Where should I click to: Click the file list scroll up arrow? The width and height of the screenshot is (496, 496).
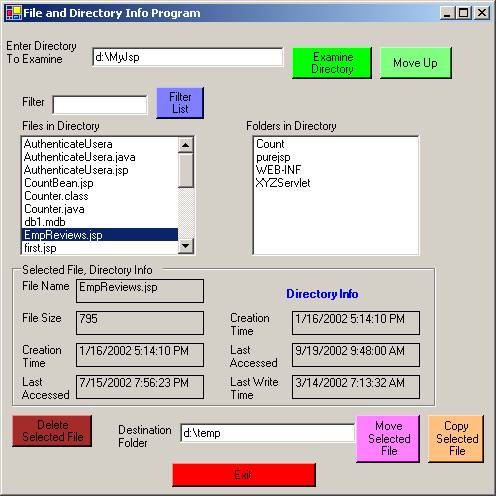click(186, 145)
